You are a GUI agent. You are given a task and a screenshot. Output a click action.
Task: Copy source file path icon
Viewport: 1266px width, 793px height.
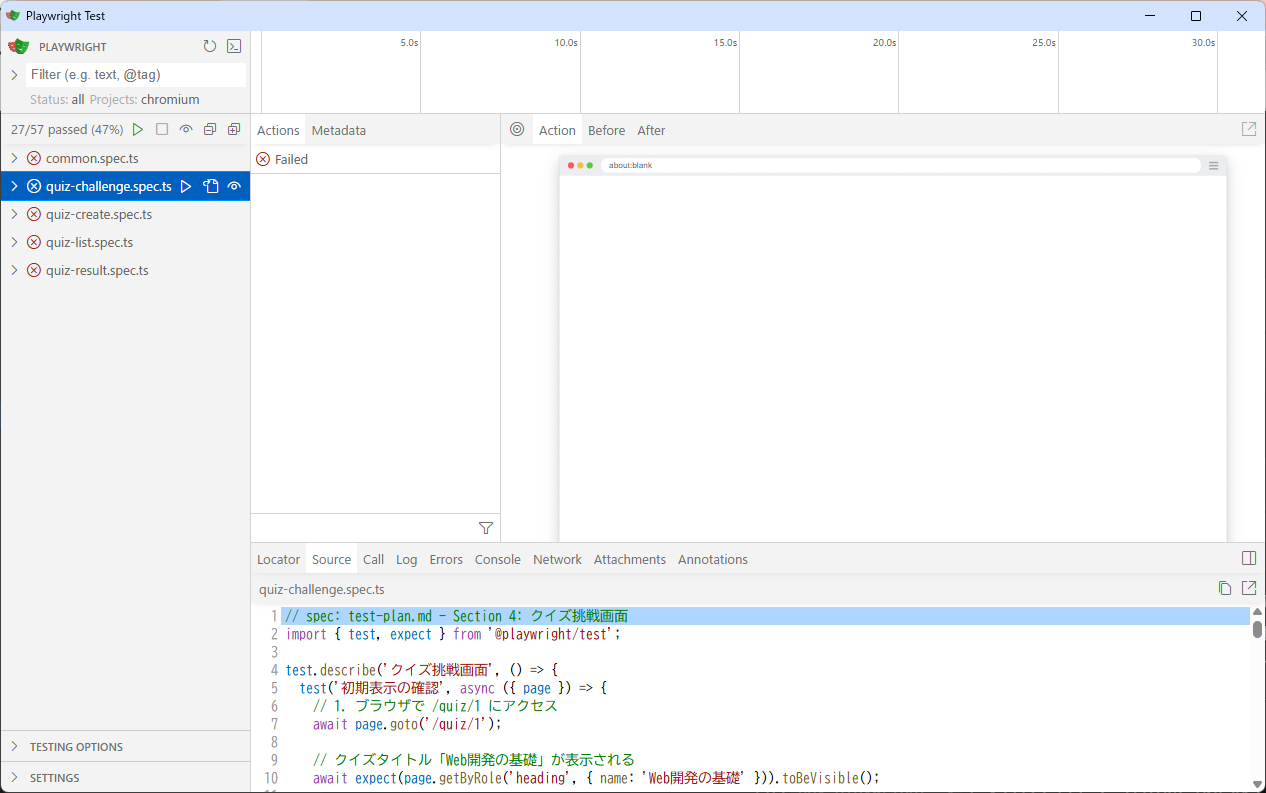[1225, 588]
